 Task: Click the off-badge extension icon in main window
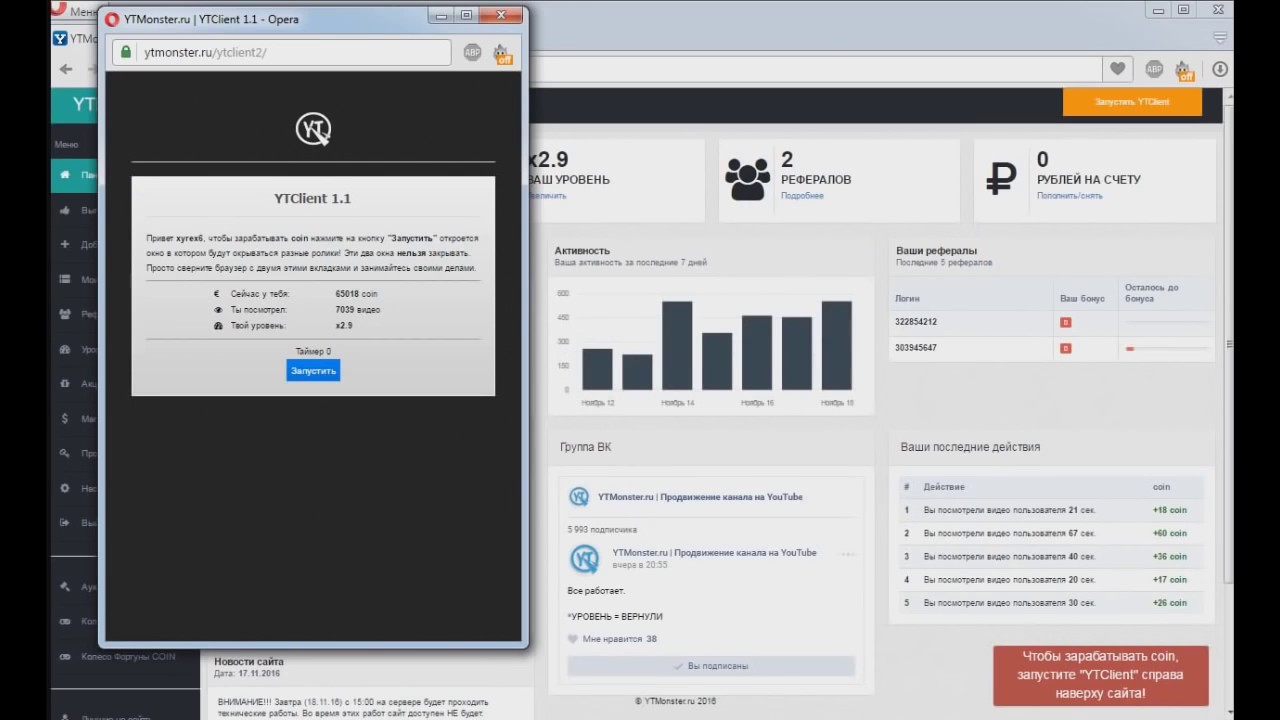(1185, 70)
